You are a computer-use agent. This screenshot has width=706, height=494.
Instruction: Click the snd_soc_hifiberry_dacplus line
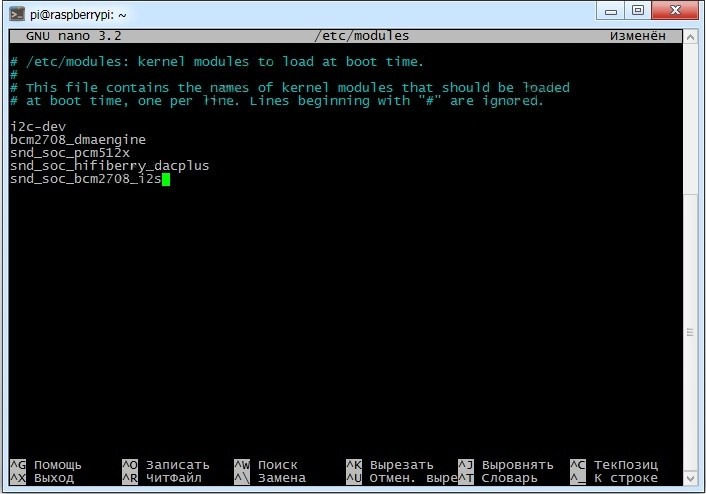tap(109, 166)
